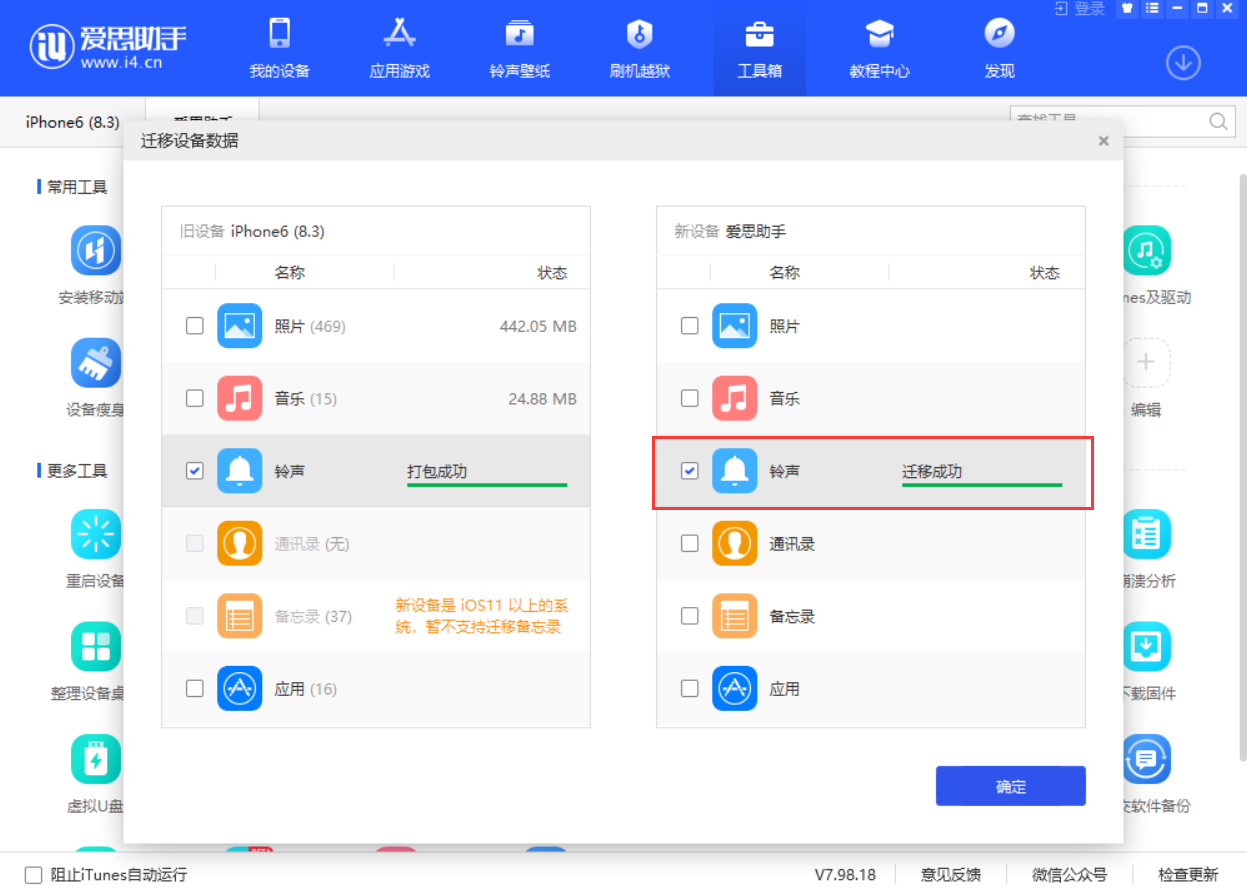Tick the 应用 checkbox on old device
The height and width of the screenshot is (895, 1247).
click(x=195, y=689)
